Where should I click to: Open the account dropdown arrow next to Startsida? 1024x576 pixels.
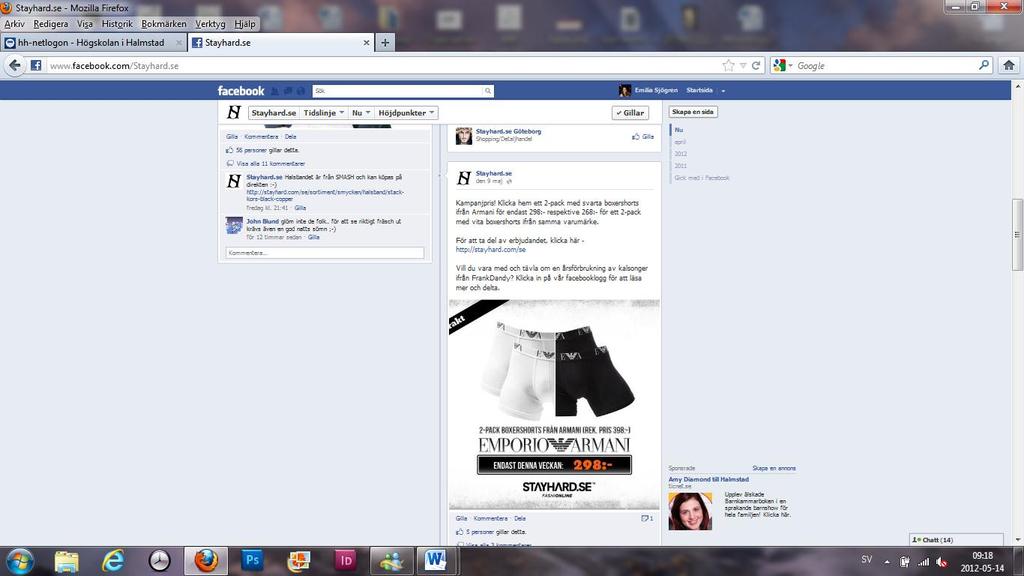click(723, 91)
